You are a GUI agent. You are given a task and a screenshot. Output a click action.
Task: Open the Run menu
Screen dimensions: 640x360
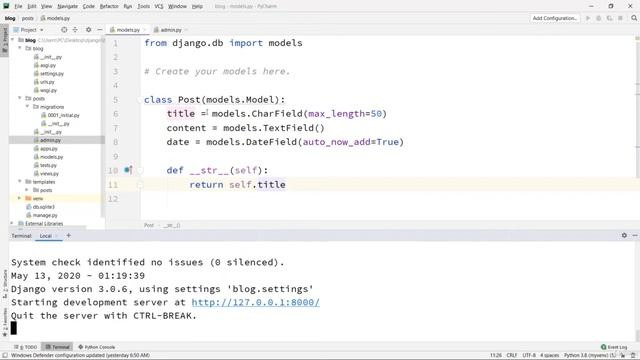[128, 7]
